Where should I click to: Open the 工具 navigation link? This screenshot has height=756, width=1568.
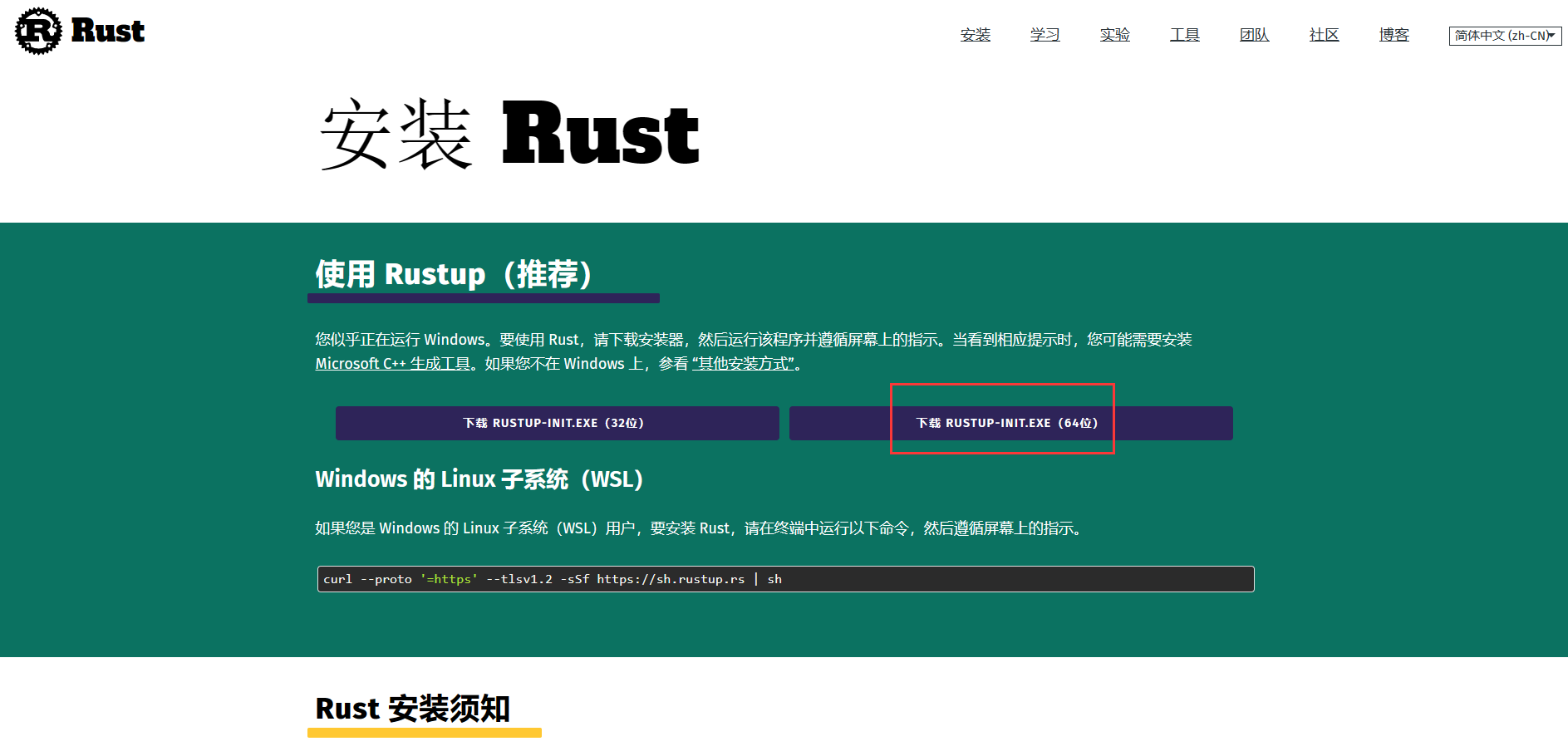tap(1184, 35)
